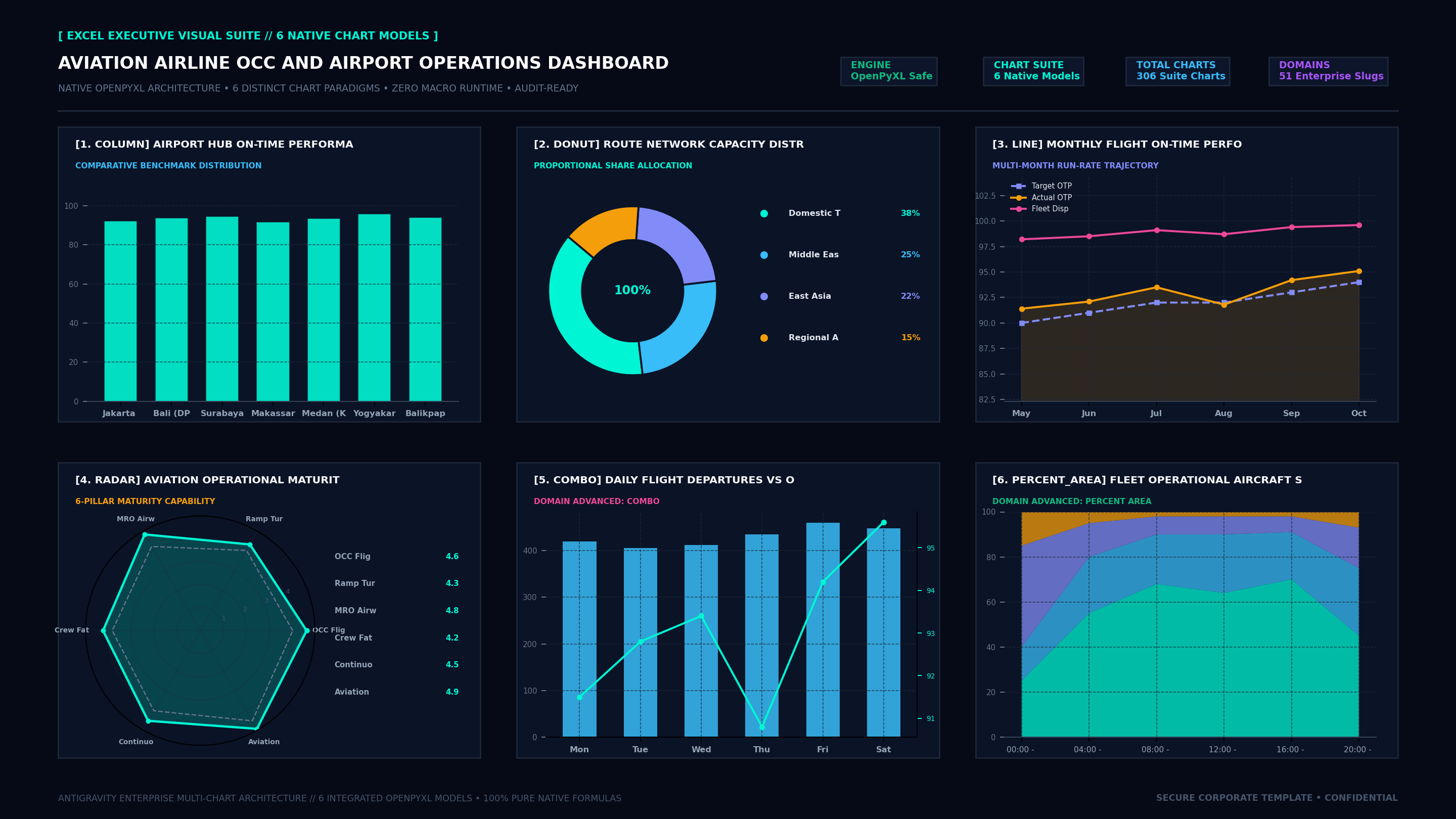
Task: Click the MRO Airw 4.8 score value
Action: pos(452,610)
